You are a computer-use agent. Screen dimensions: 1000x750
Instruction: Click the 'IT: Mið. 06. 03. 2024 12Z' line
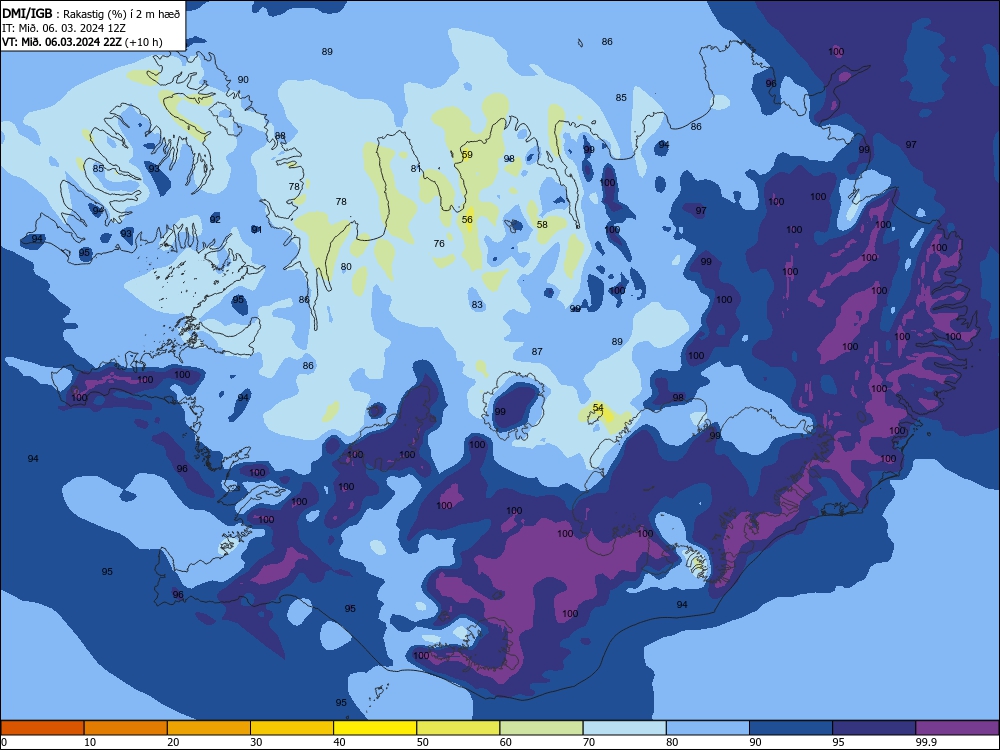point(64,28)
